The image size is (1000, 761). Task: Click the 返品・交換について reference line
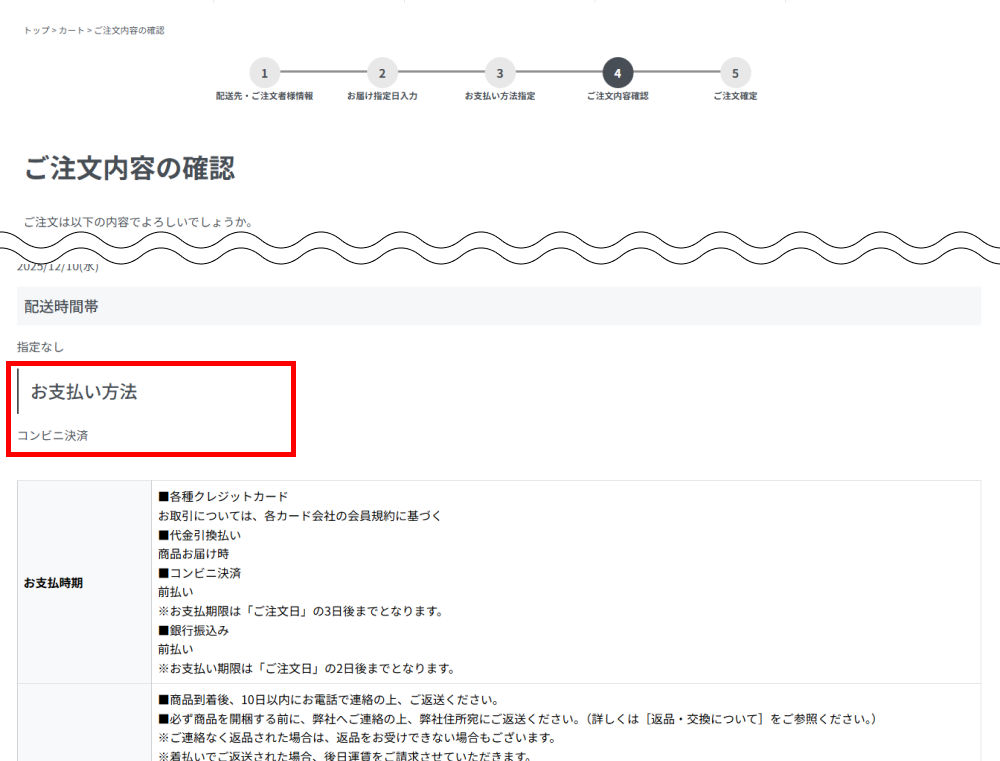click(x=518, y=719)
